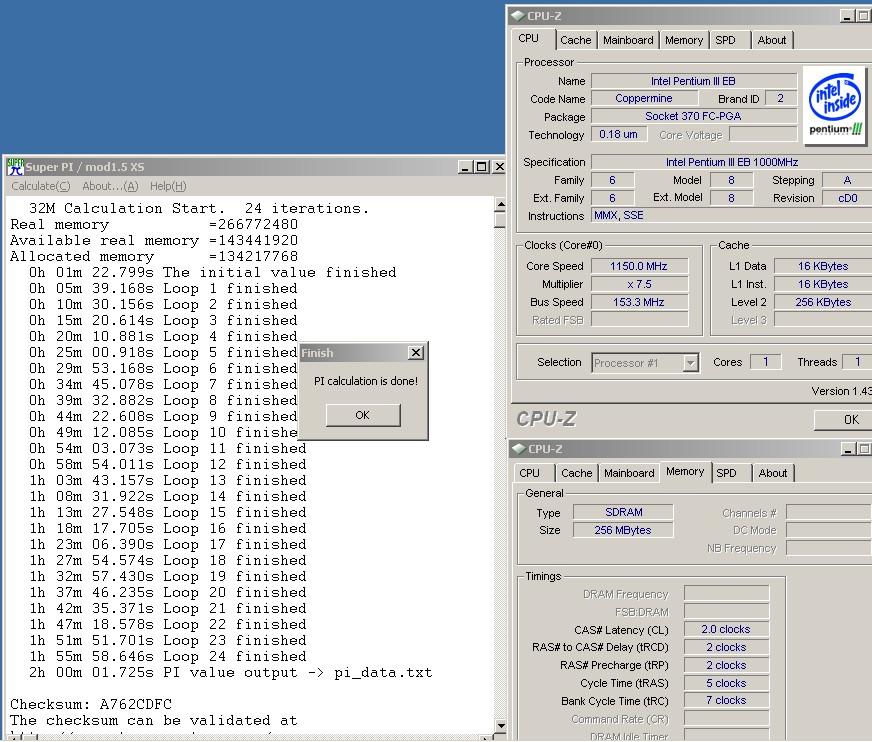Click the Specification Intel Pentium III EB 1000MHz field
Screen dimensions: 872x742
pos(731,162)
